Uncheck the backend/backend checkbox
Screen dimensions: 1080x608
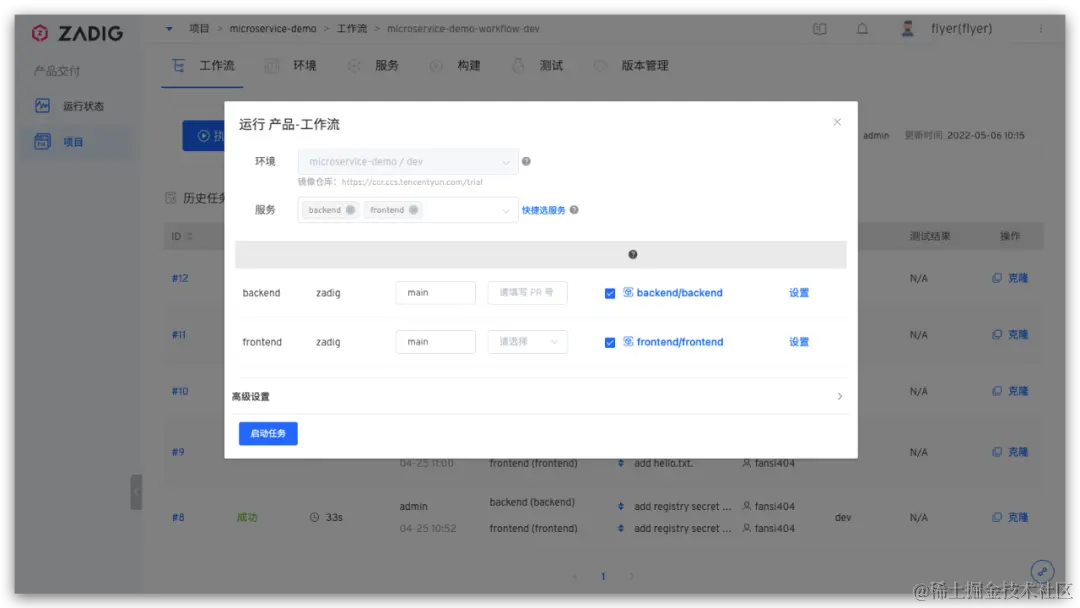[x=610, y=293]
